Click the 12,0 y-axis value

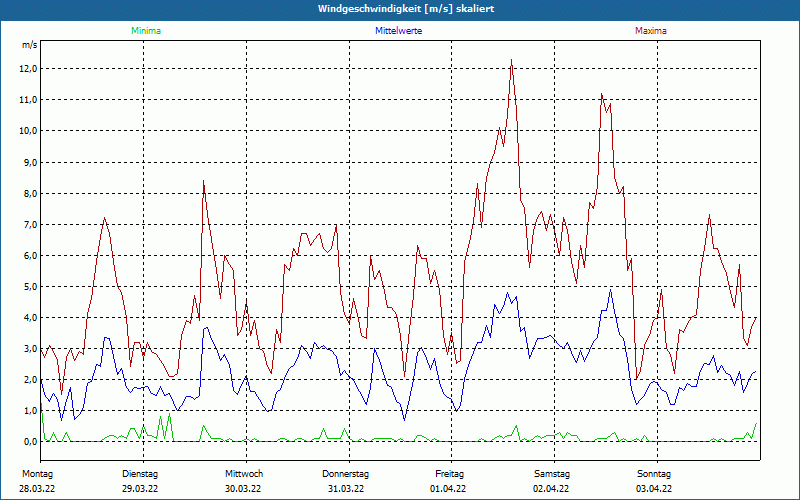pos(28,69)
